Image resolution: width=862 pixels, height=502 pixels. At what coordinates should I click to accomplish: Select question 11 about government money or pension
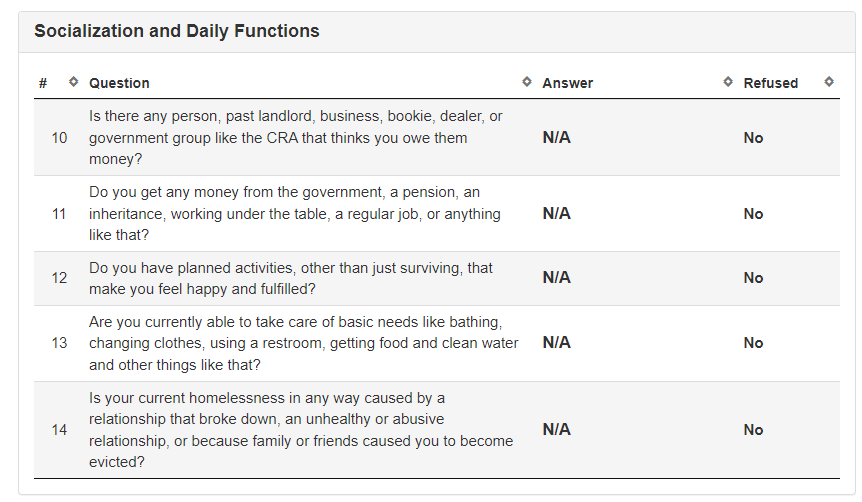tap(295, 214)
